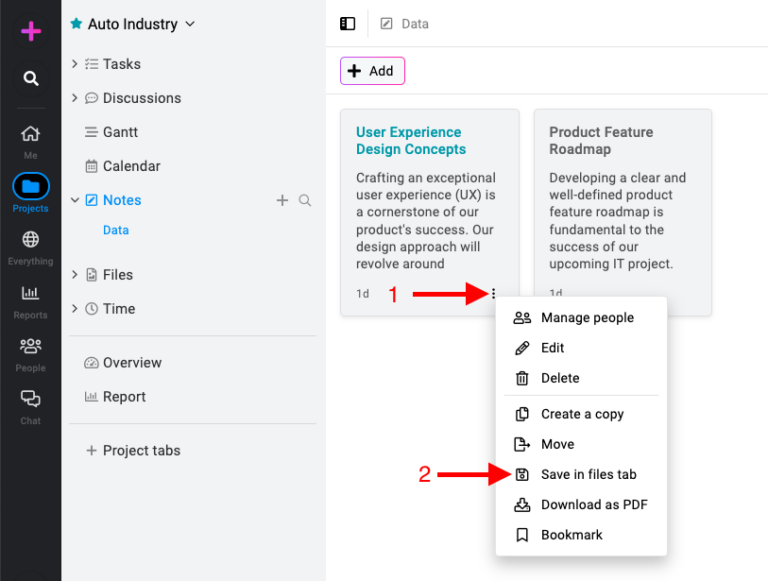The height and width of the screenshot is (581, 768).
Task: Open the Chat bubbles icon
Action: (31, 400)
